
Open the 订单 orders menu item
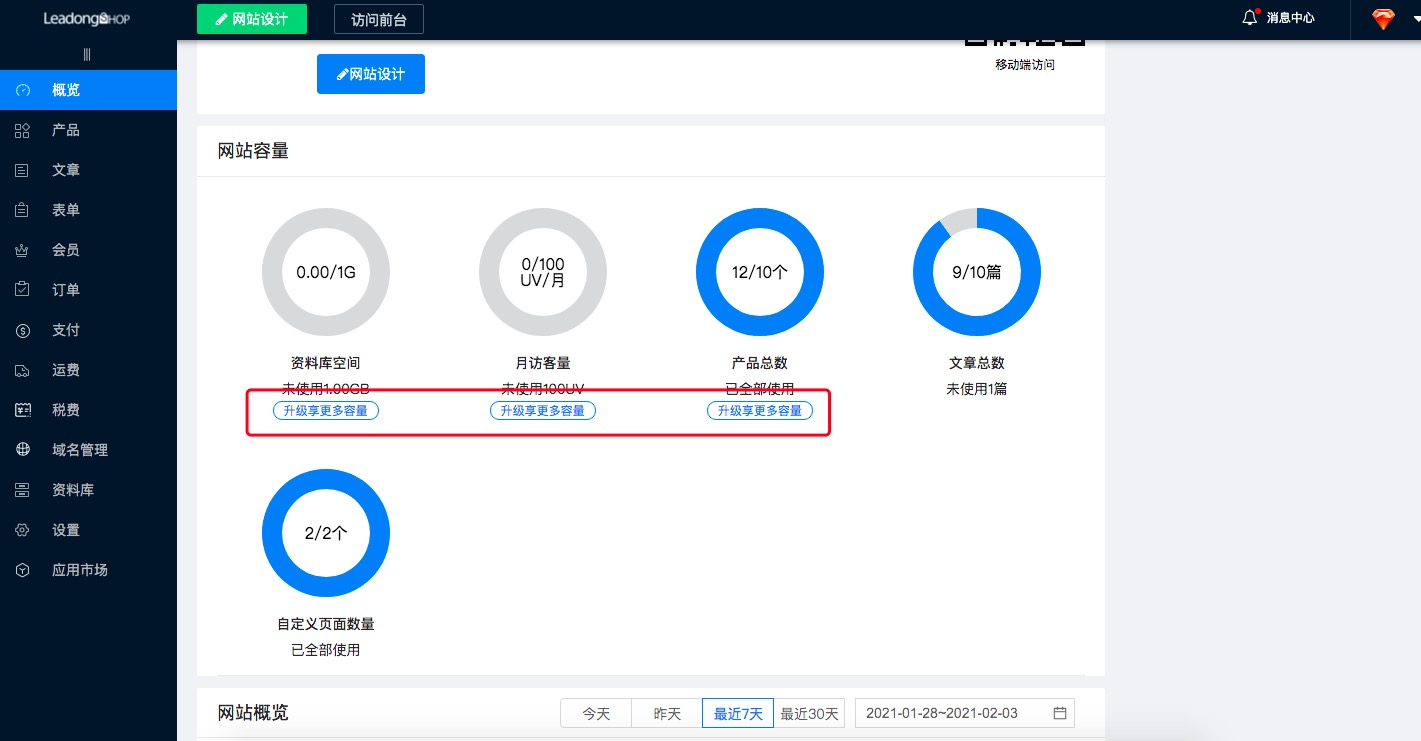tap(66, 290)
